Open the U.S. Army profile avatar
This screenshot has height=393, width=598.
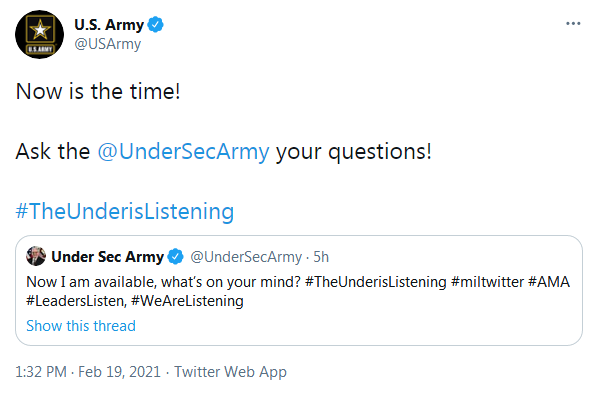tap(39, 34)
